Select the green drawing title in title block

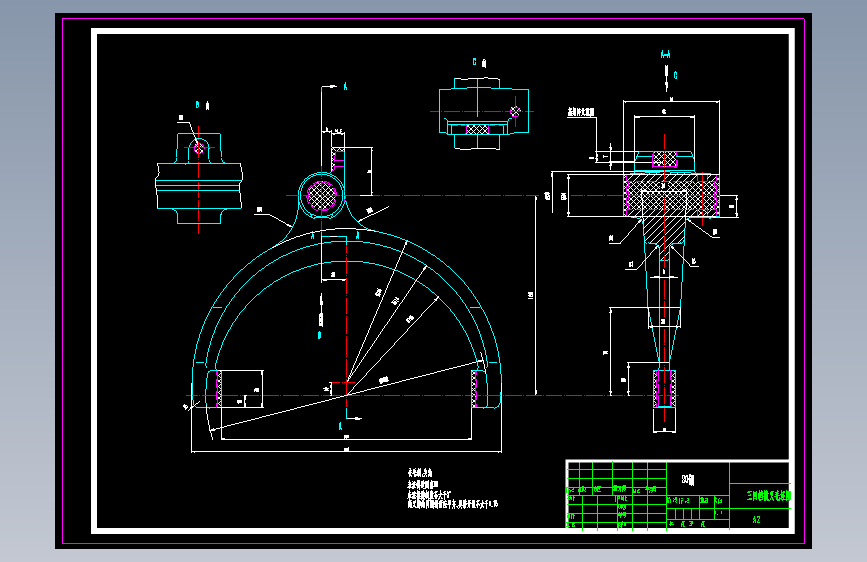[x=769, y=496]
